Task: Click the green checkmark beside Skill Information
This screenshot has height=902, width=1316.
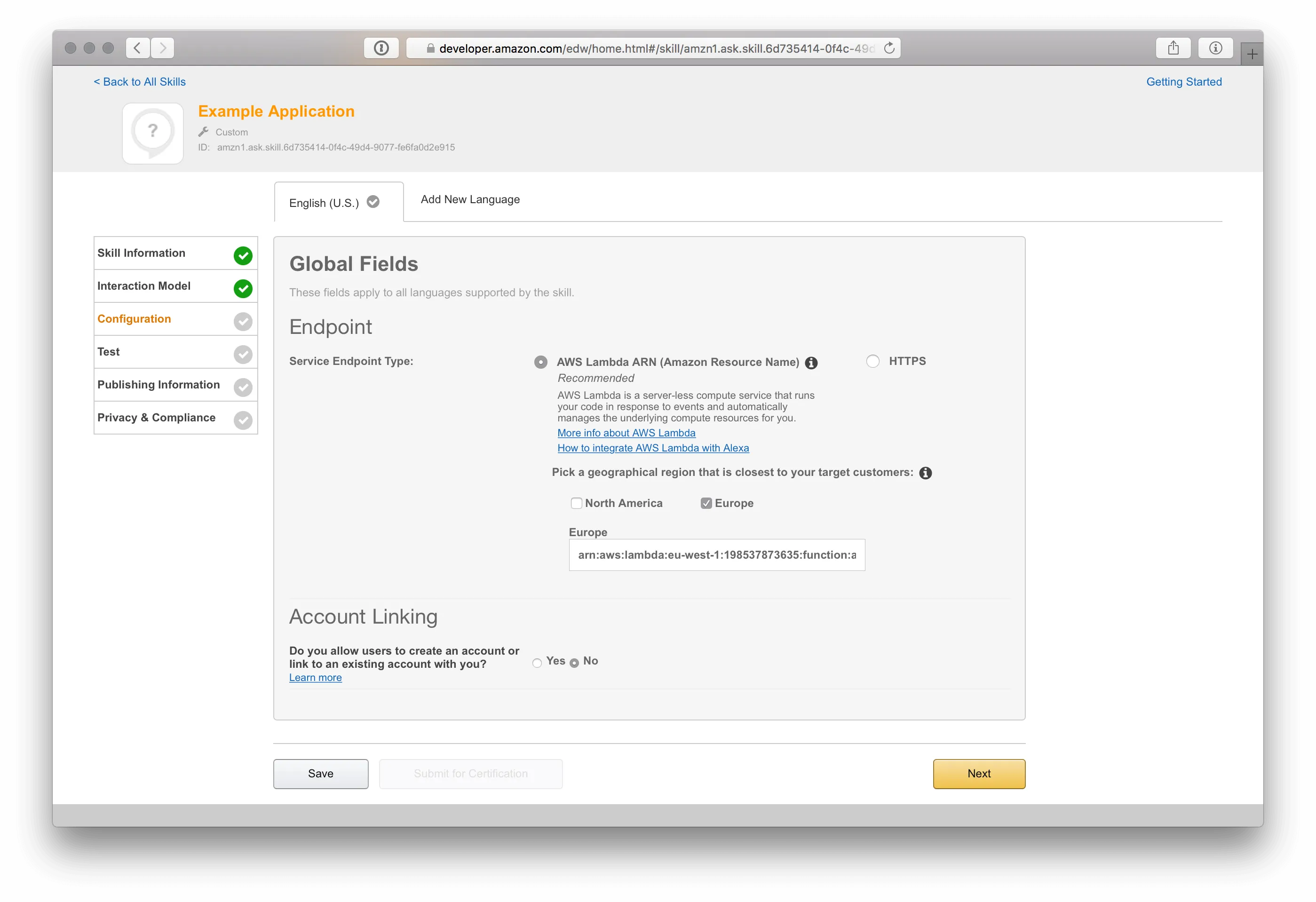Action: [x=243, y=256]
